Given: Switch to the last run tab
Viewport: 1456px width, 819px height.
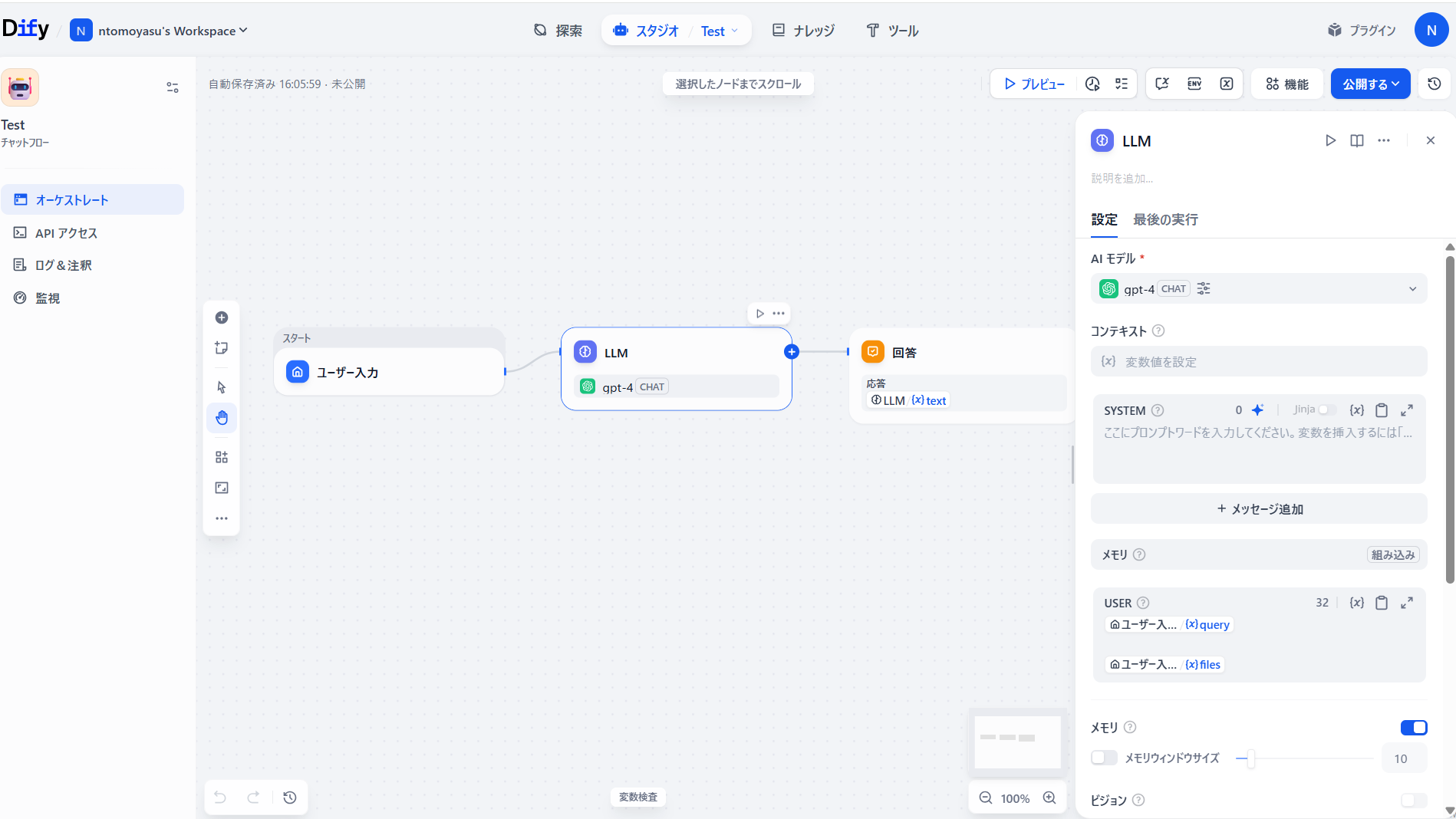Looking at the screenshot, I should [1165, 219].
